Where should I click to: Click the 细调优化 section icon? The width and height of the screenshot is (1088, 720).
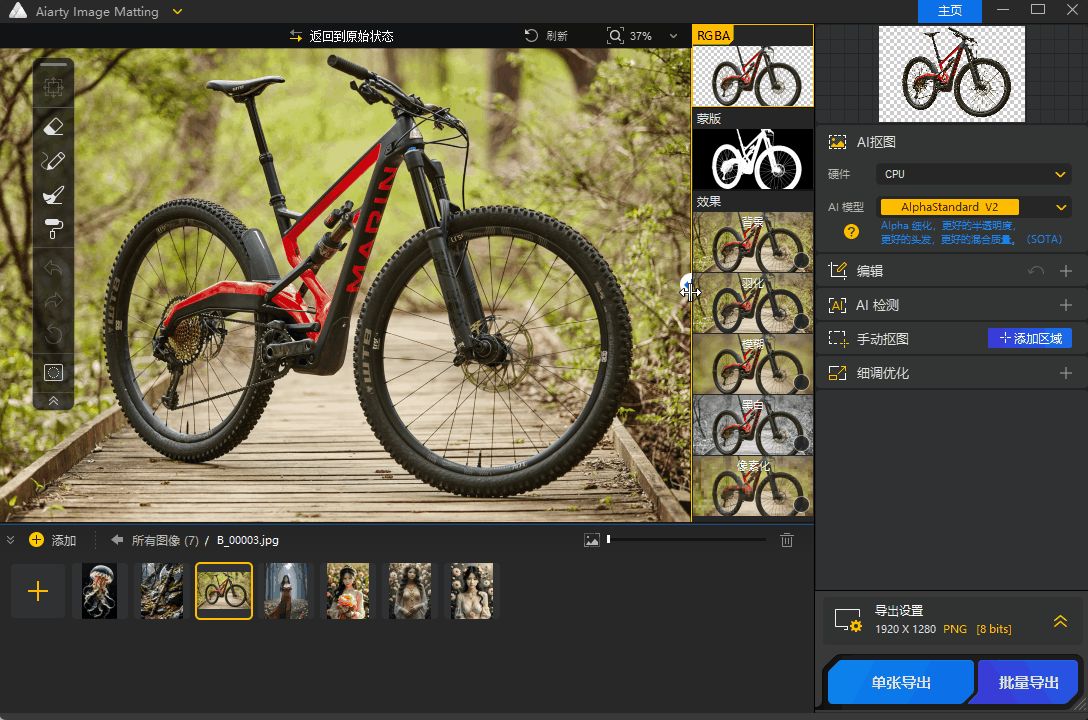[x=838, y=373]
